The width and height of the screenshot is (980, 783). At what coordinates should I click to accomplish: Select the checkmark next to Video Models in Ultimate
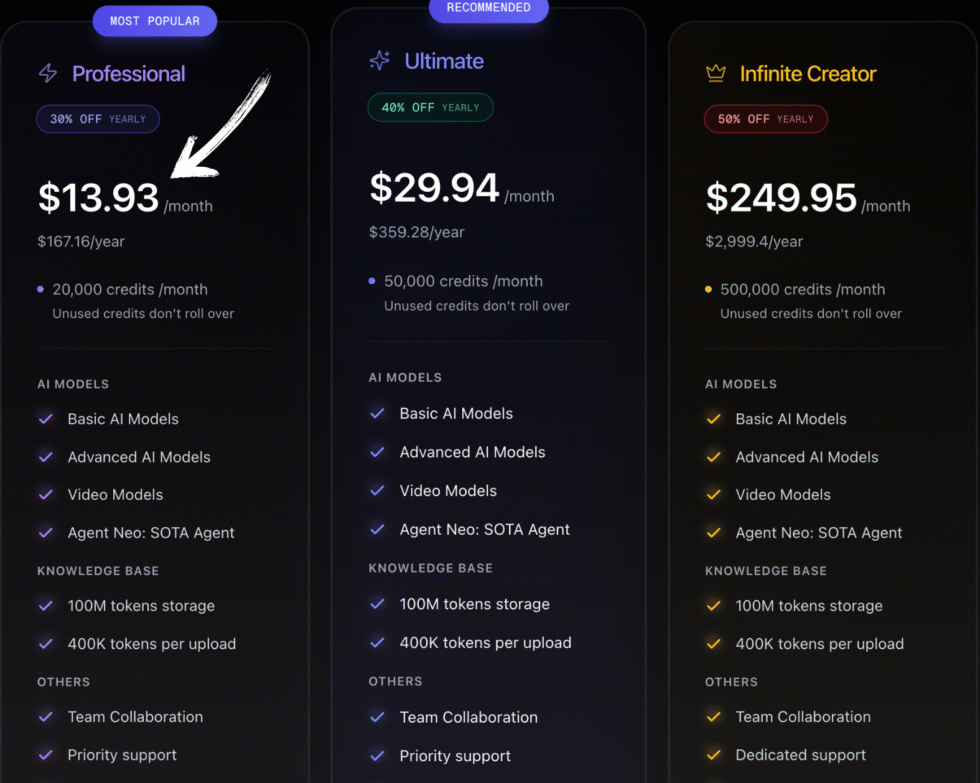(378, 490)
